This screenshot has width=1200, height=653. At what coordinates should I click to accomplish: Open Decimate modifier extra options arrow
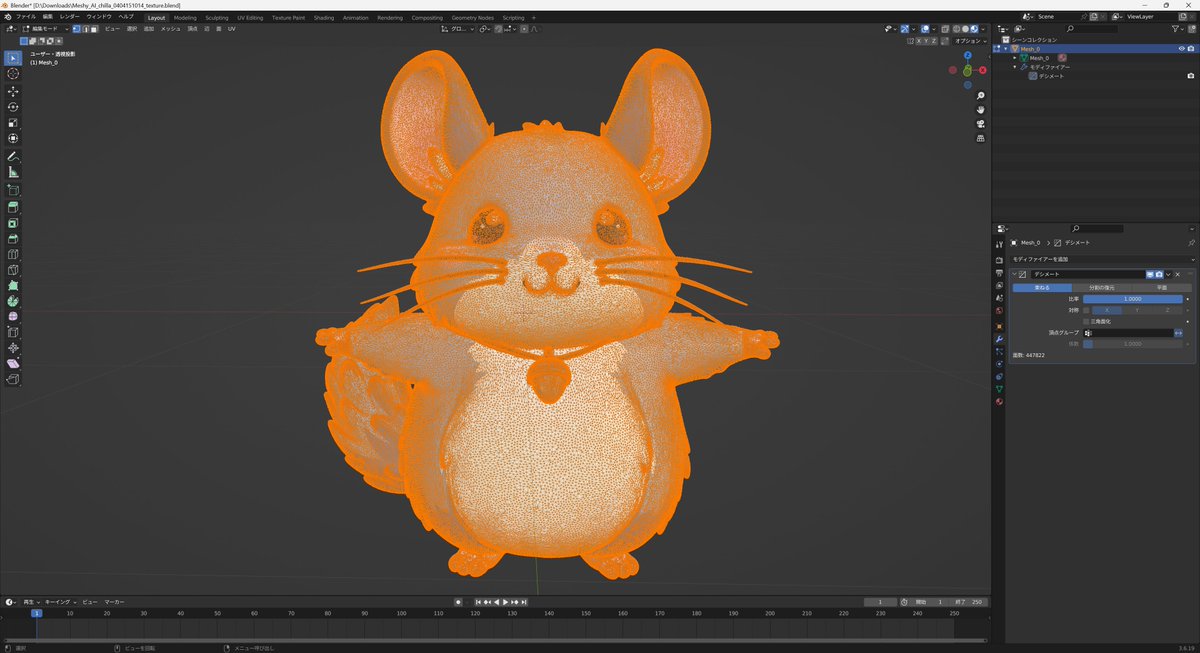coord(1168,274)
